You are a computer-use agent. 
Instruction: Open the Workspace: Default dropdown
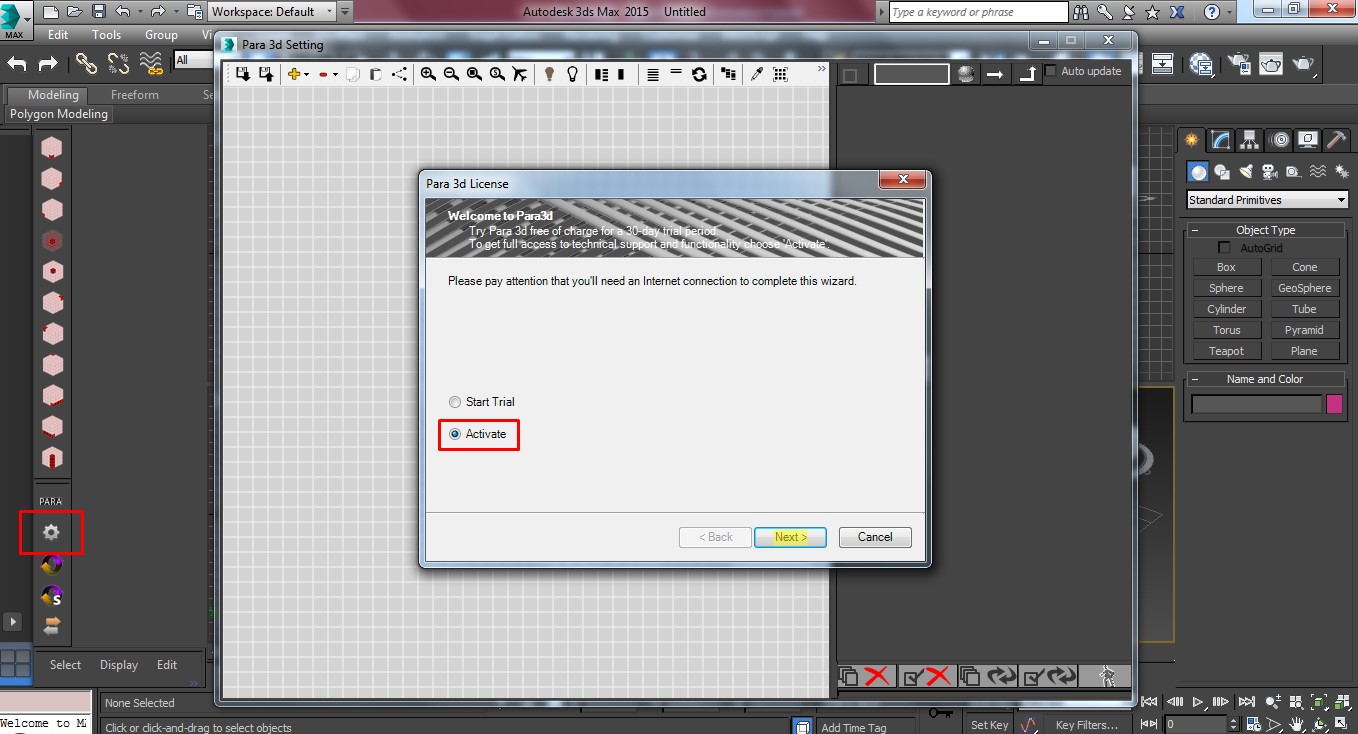tap(271, 12)
